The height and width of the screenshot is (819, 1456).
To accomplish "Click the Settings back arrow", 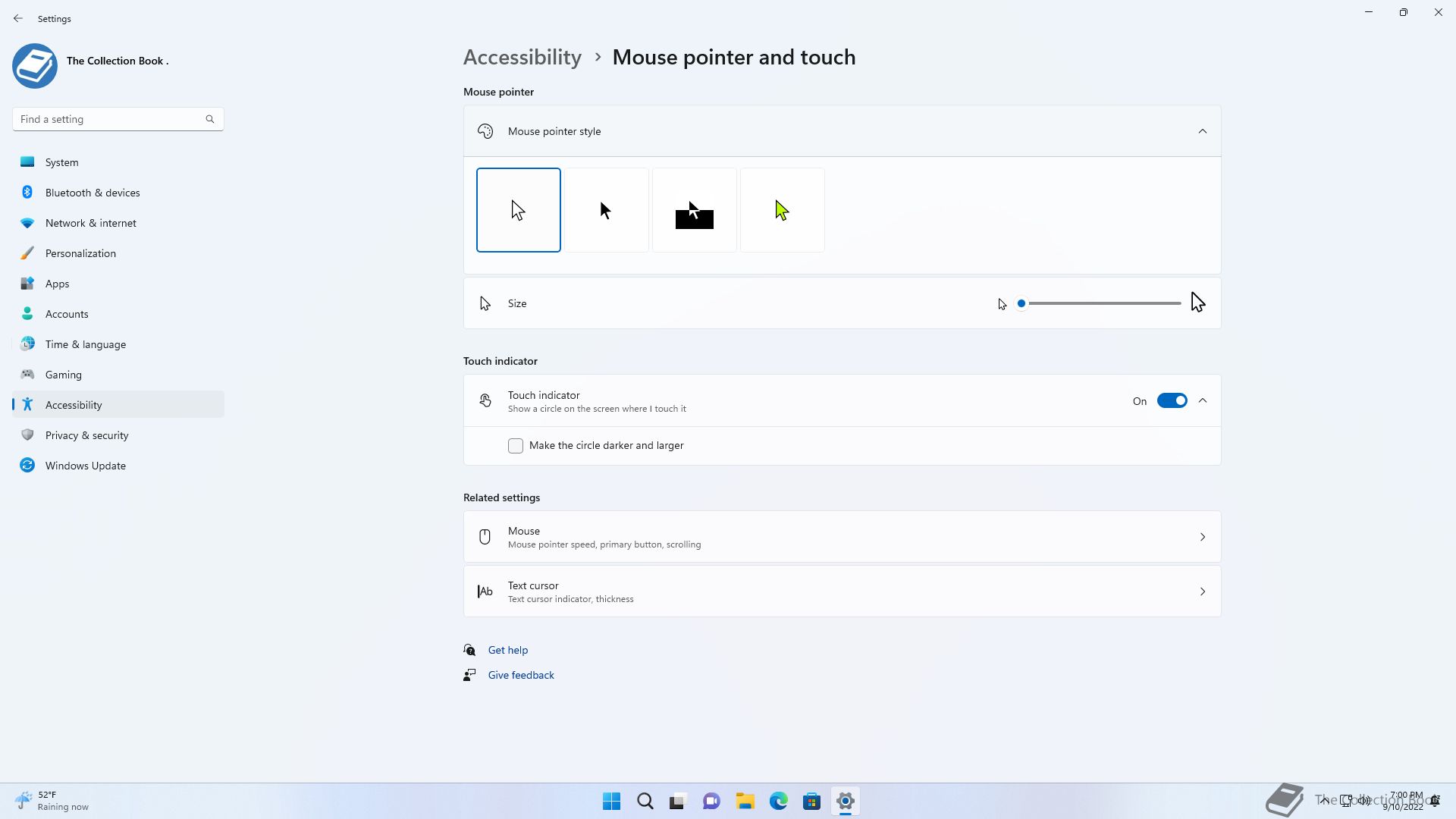I will (x=18, y=18).
